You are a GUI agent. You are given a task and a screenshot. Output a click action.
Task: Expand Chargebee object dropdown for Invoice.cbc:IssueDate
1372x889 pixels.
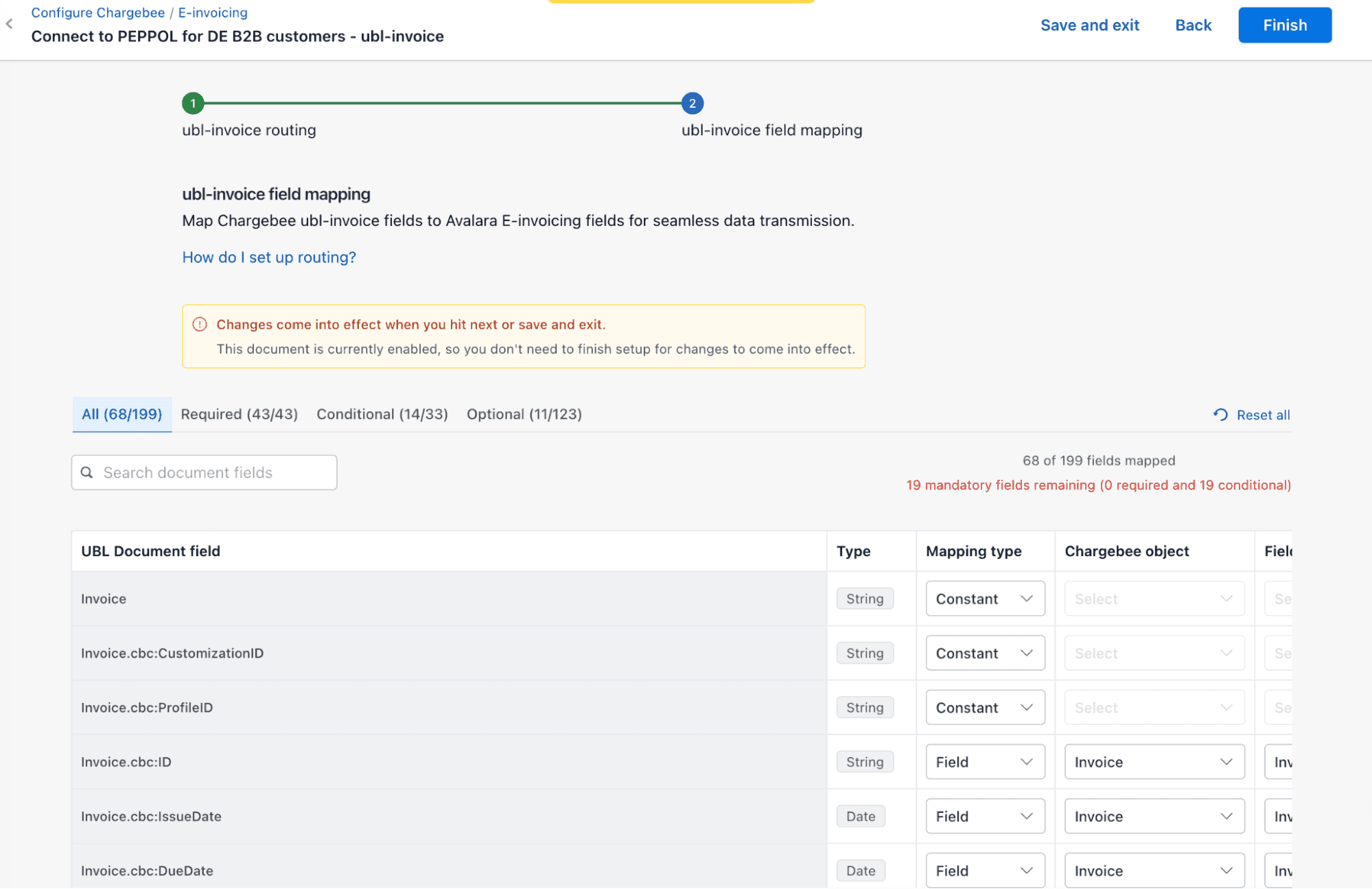coord(1154,816)
